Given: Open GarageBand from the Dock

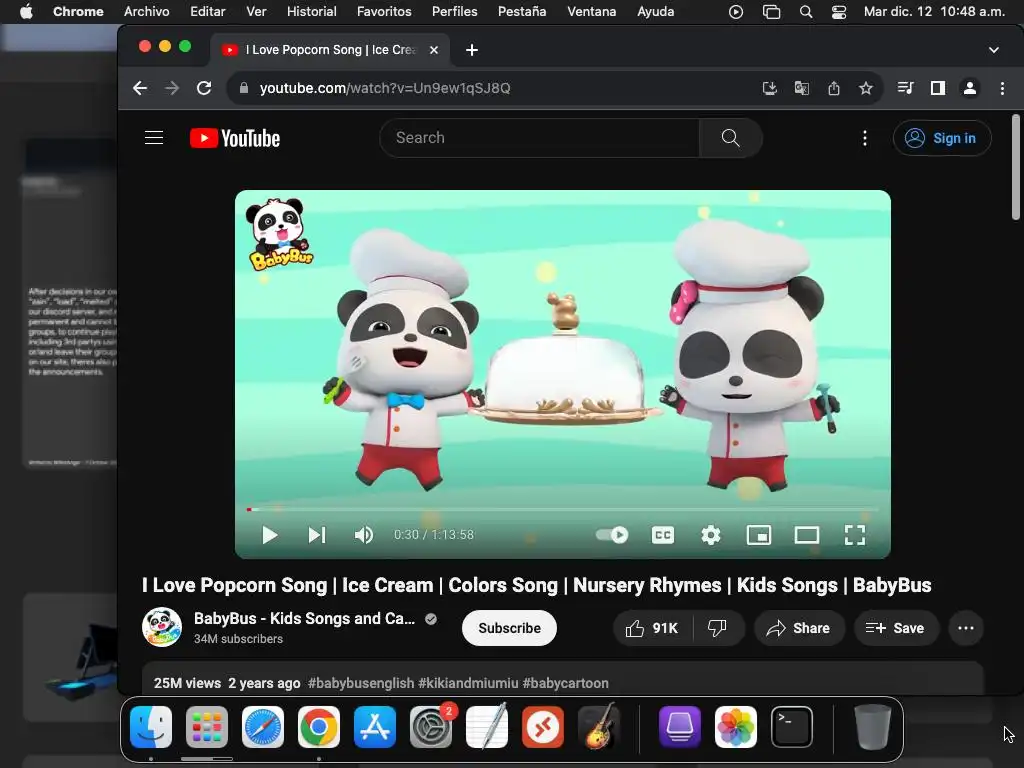Looking at the screenshot, I should tap(599, 727).
